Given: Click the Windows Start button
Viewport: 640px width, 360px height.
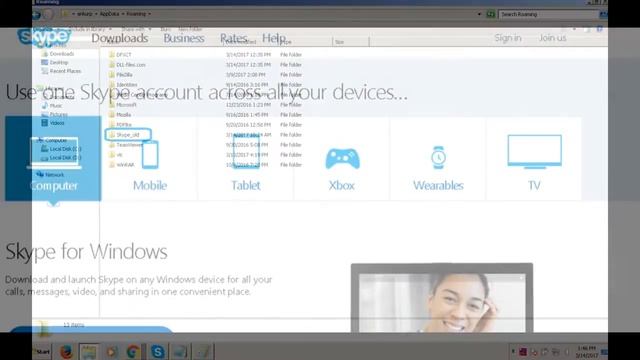Looking at the screenshot, I should point(42,351).
